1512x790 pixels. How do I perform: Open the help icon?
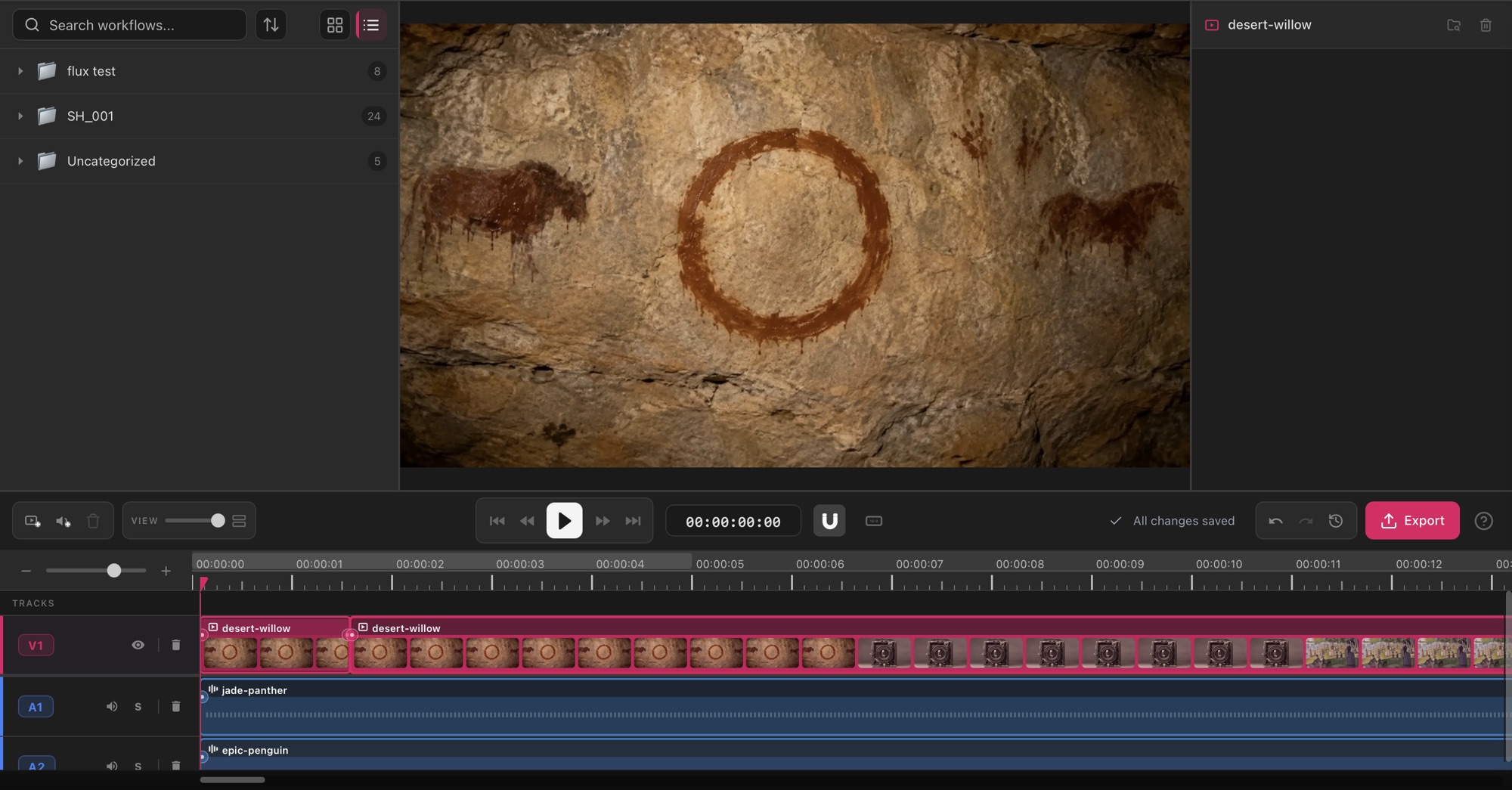[1484, 521]
